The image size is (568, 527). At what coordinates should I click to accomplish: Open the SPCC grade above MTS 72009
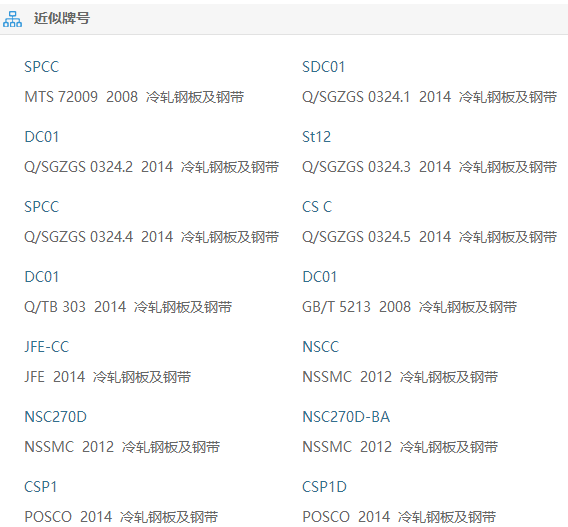(x=41, y=67)
